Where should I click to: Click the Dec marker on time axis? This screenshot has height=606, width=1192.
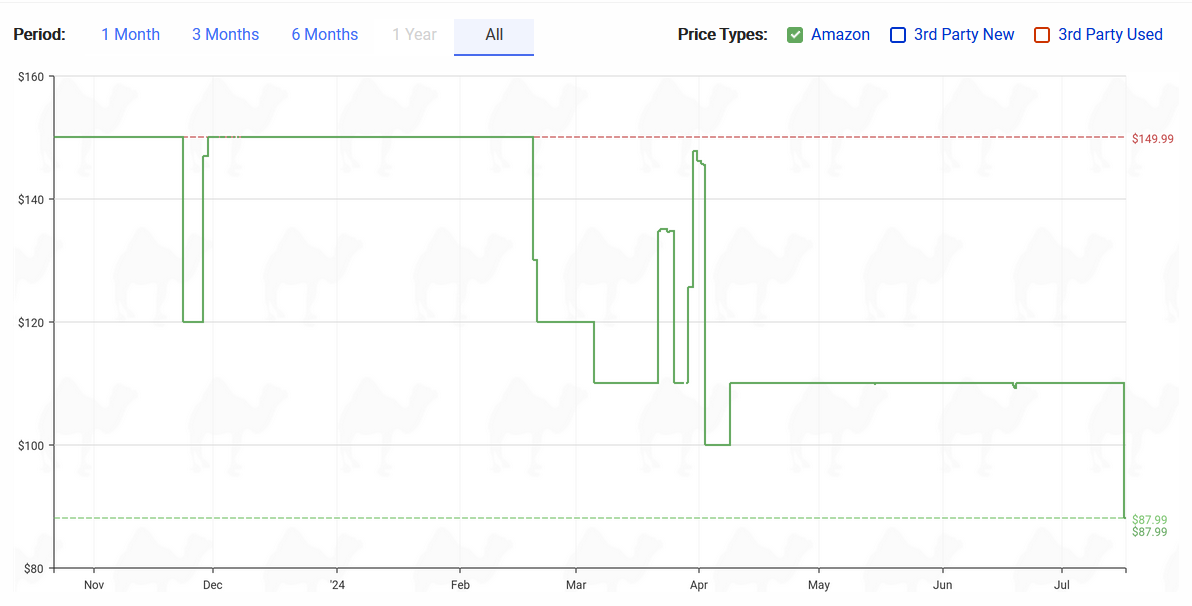(x=213, y=585)
